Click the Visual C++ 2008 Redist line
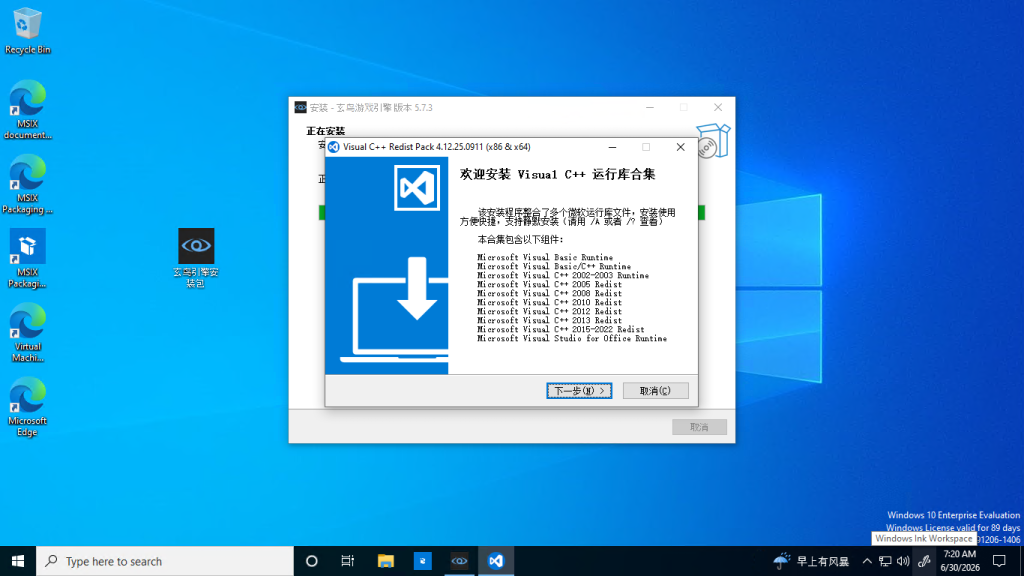This screenshot has height=576, width=1024. (x=549, y=293)
